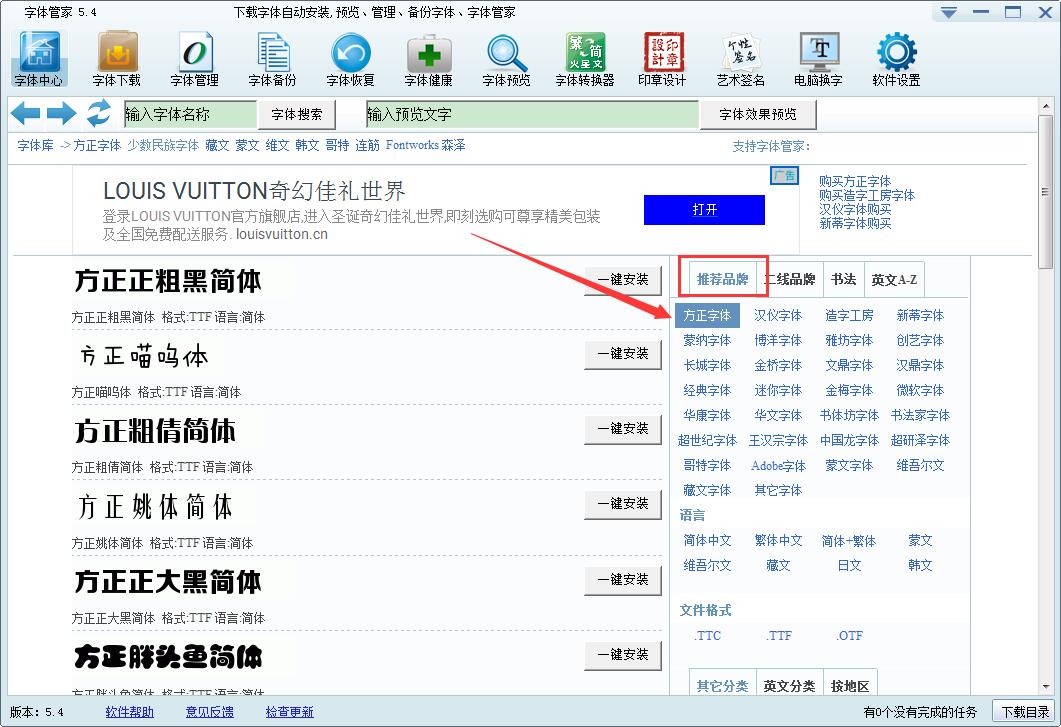Open the 字体恢复 font restore tool

(x=350, y=58)
